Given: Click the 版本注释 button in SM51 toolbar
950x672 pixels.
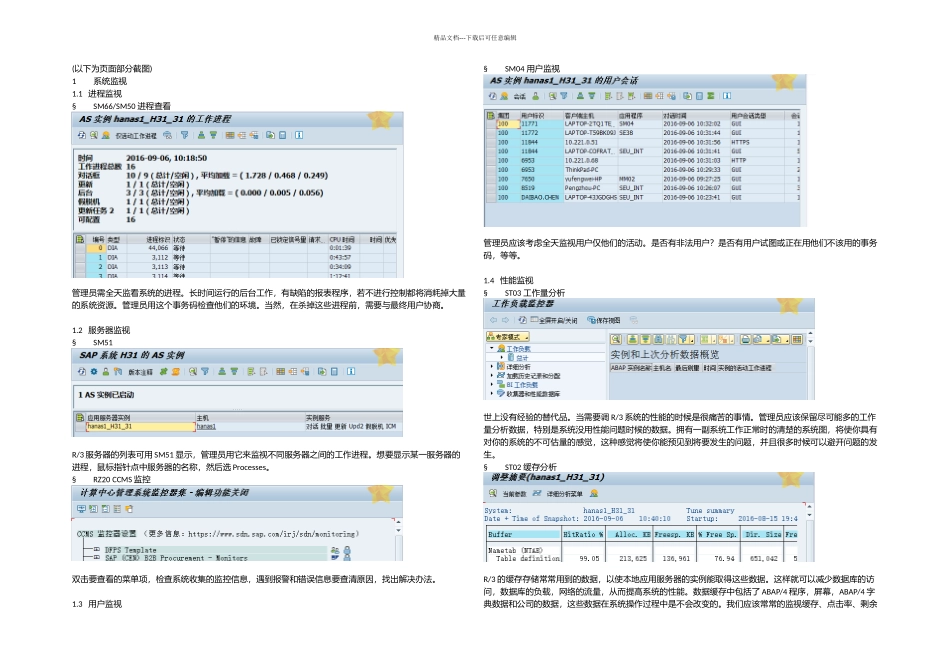Looking at the screenshot, I should (x=140, y=372).
